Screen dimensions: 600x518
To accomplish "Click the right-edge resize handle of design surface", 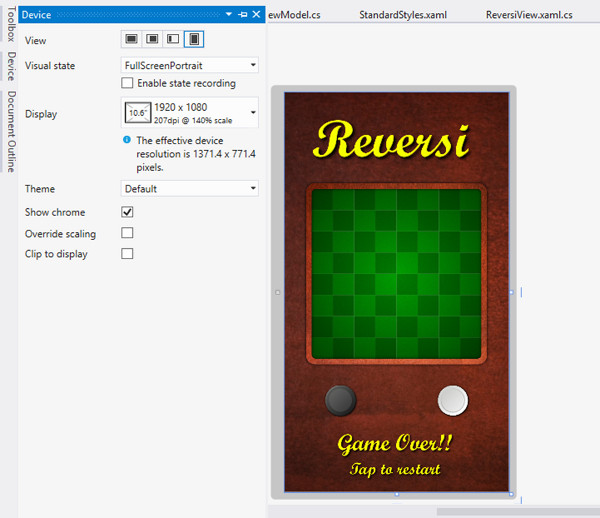I will click(x=512, y=292).
